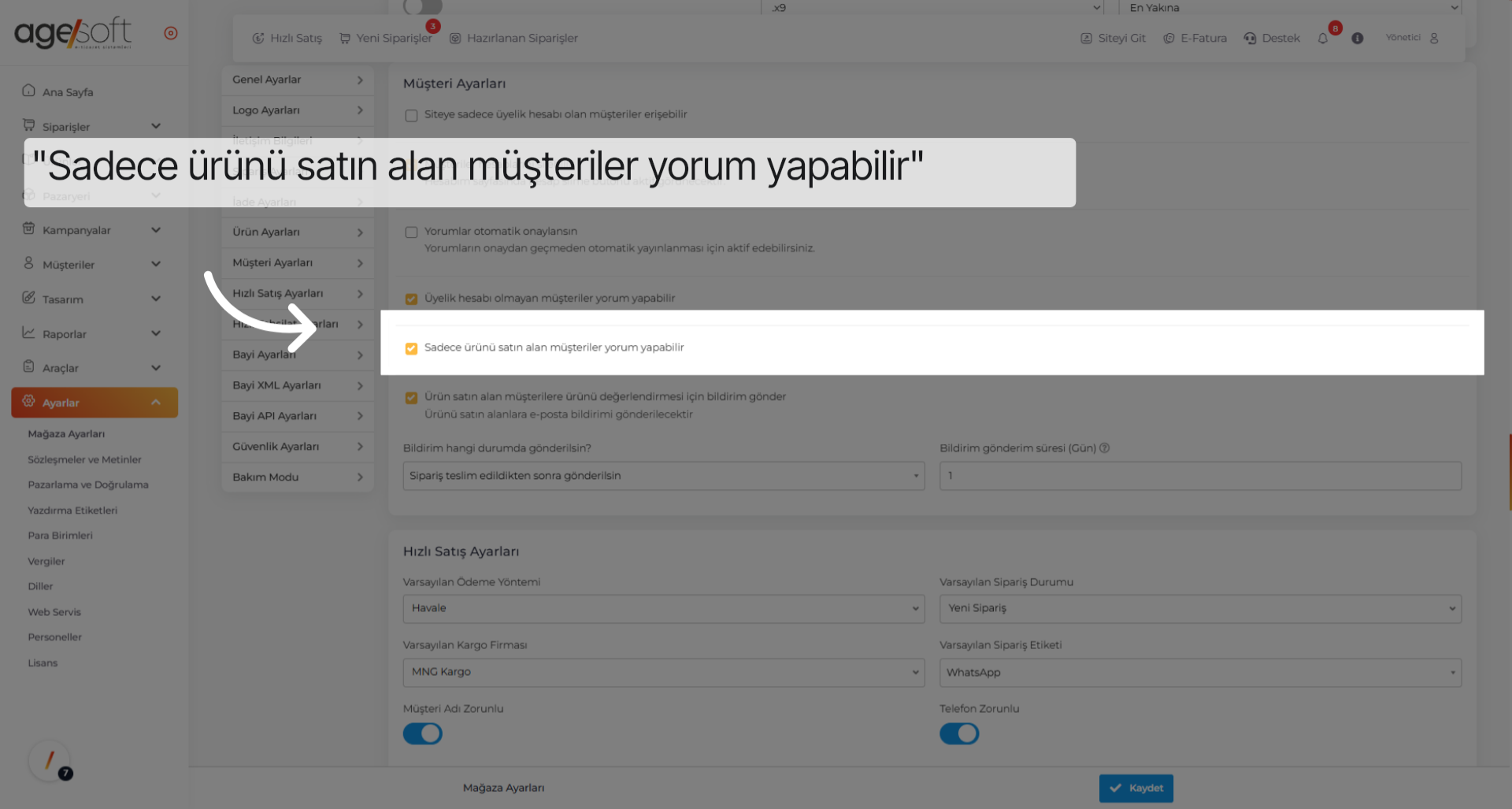1512x809 pixels.
Task: Expand Müşteriler chevron in sidebar
Action: point(156,264)
